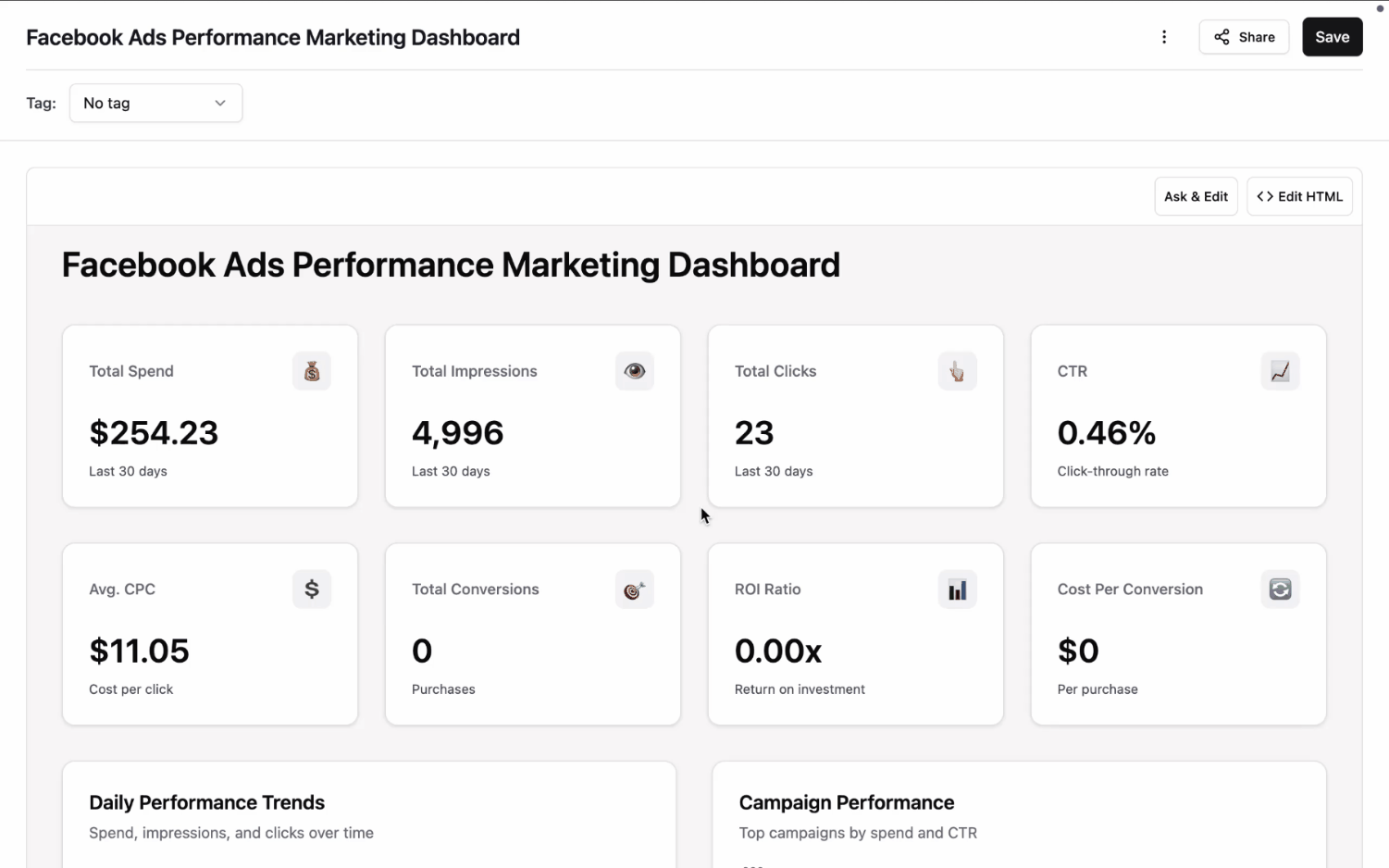Click the top-left page title text
This screenshot has height=868, width=1389.
pos(273,37)
